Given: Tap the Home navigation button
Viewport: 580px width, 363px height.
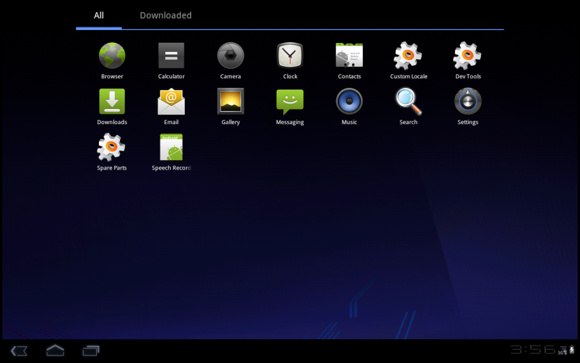Looking at the screenshot, I should click(55, 350).
